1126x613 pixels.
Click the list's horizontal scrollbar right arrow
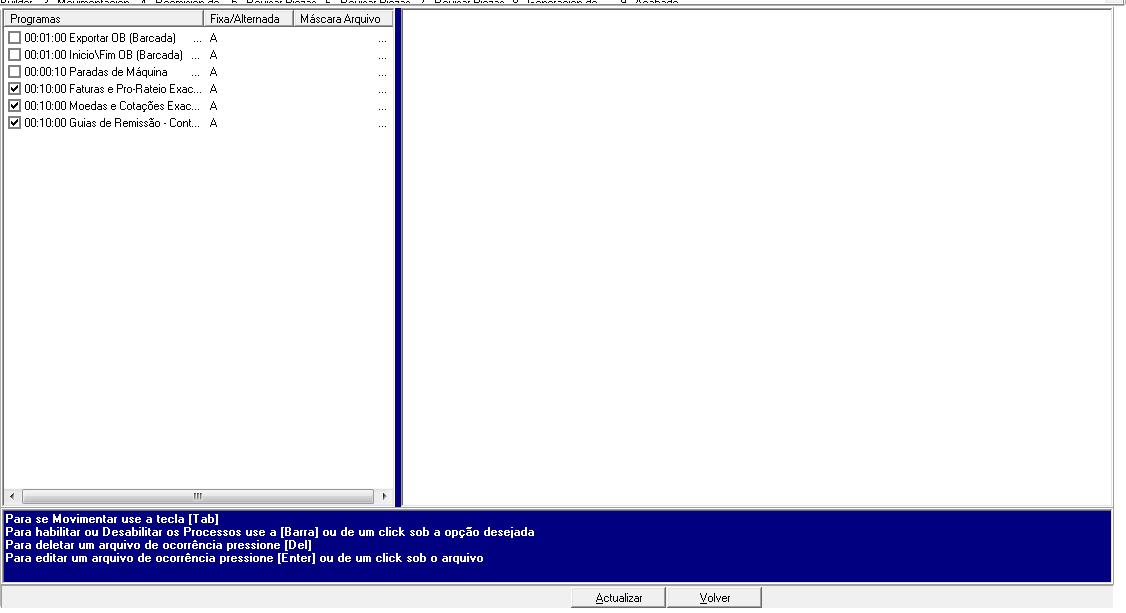pyautogui.click(x=384, y=496)
